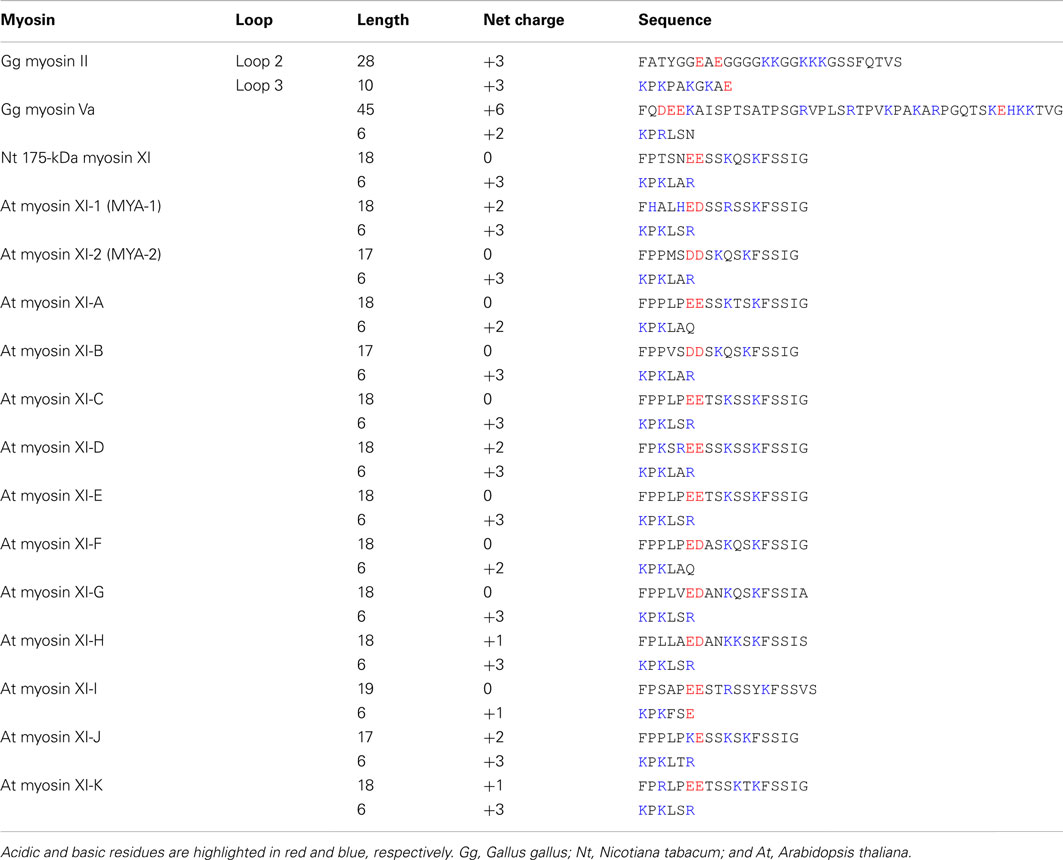The image size is (1063, 860).
Task: Click sequence FPRLPEETSSKTKFSSIG
Action: pyautogui.click(x=723, y=786)
